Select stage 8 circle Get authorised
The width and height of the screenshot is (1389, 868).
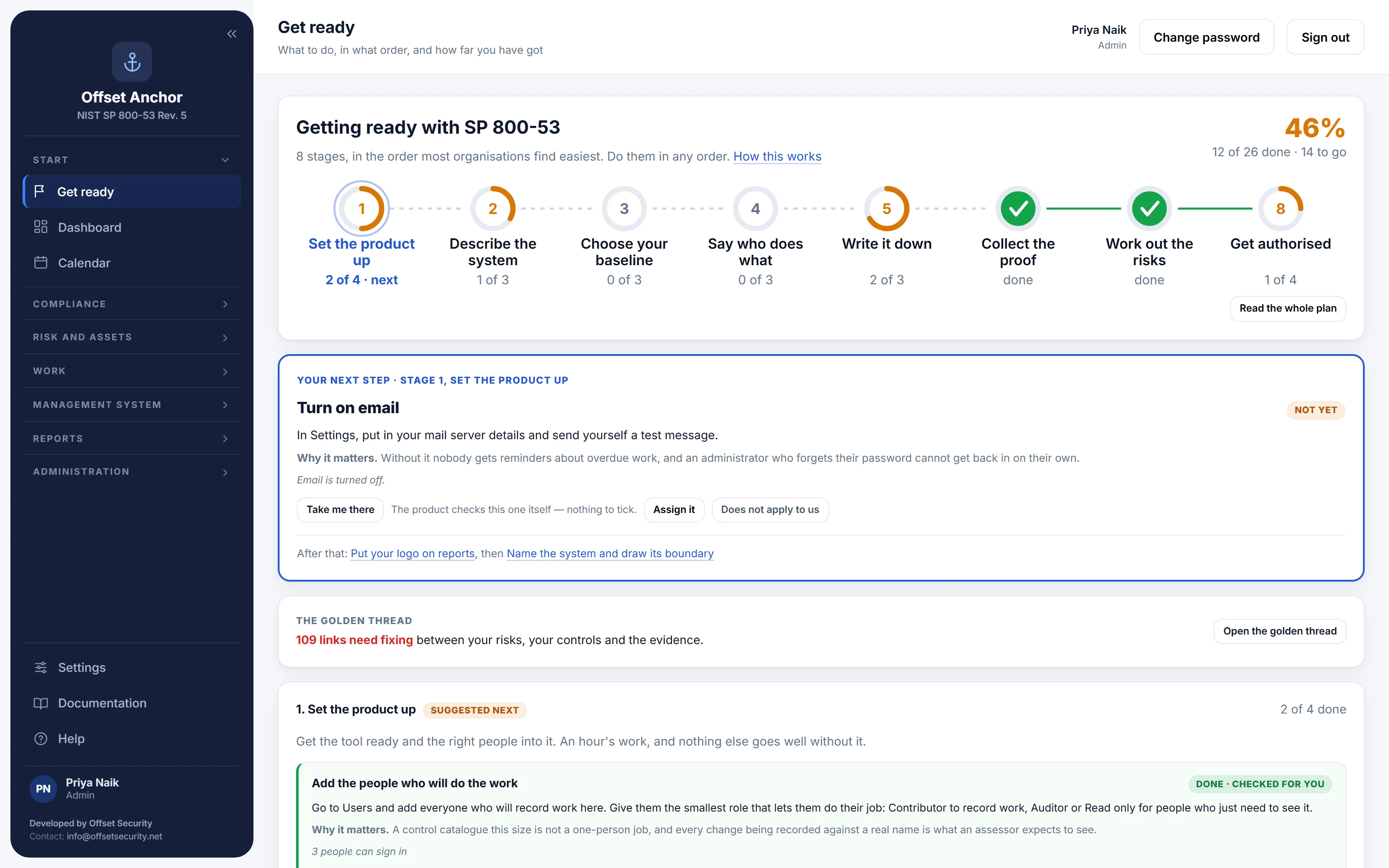[1280, 208]
